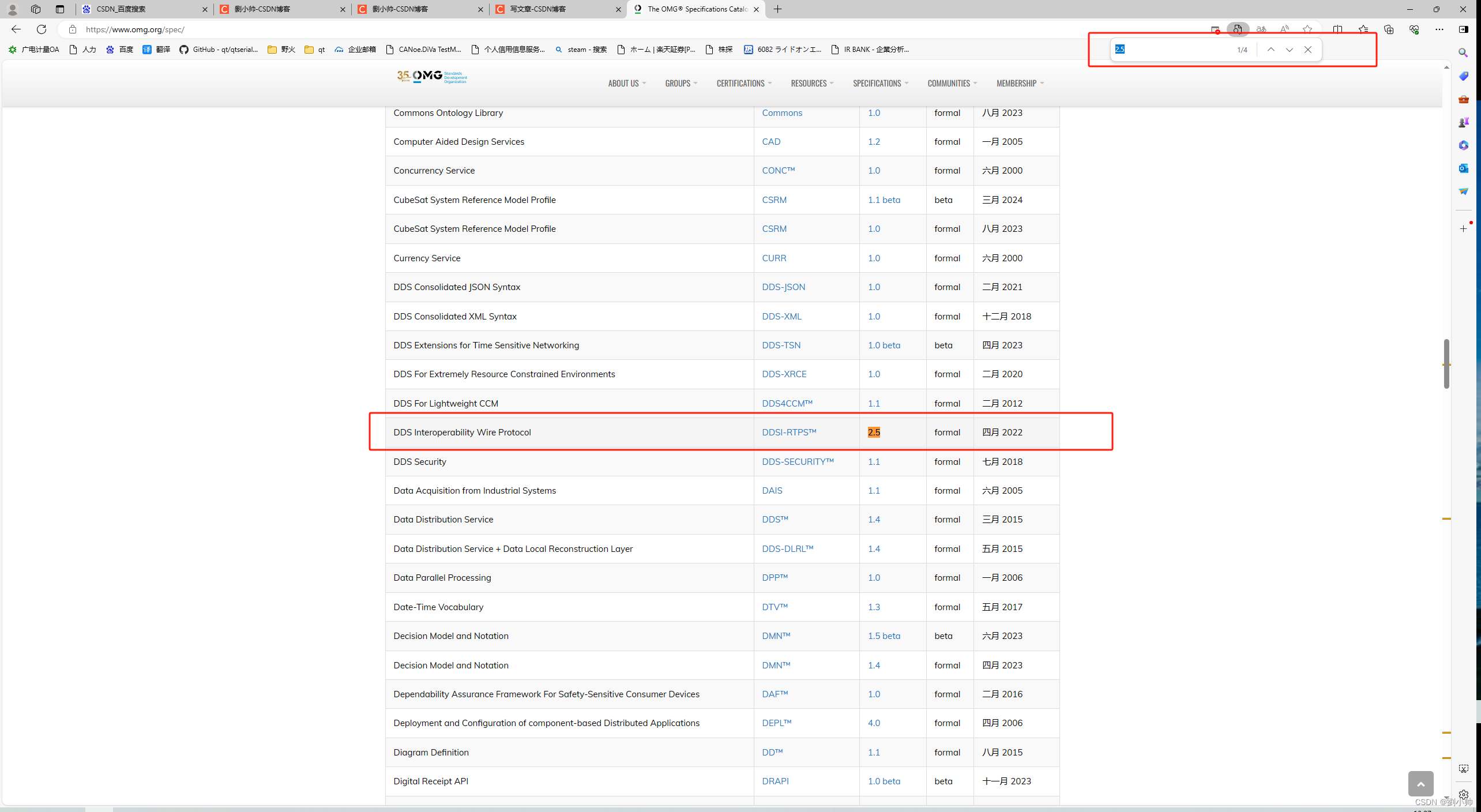Expand the SPECIFICATIONS dropdown menu
This screenshot has width=1481, height=812.
coord(881,84)
